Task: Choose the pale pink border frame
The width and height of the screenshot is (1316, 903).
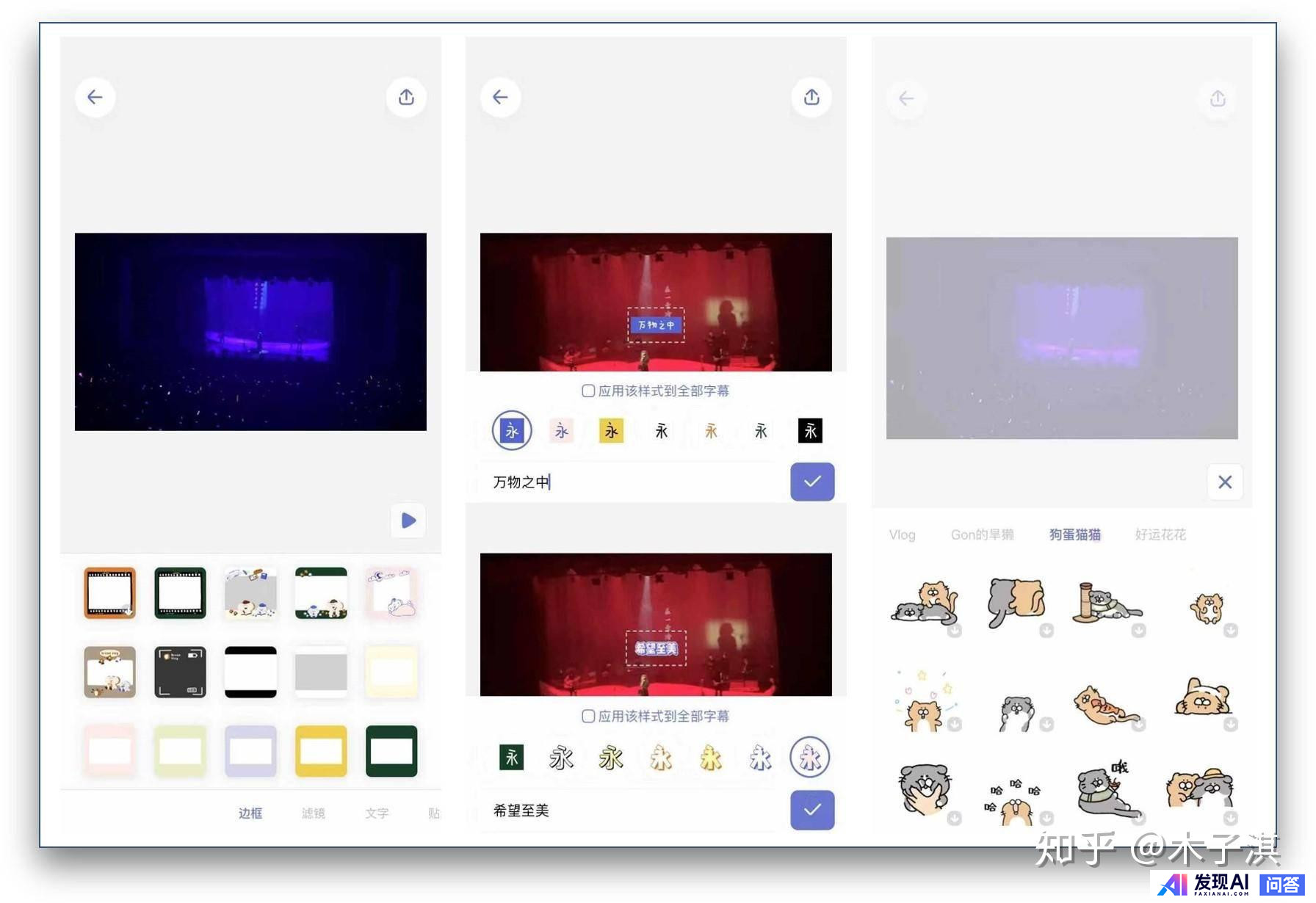Action: [x=109, y=751]
